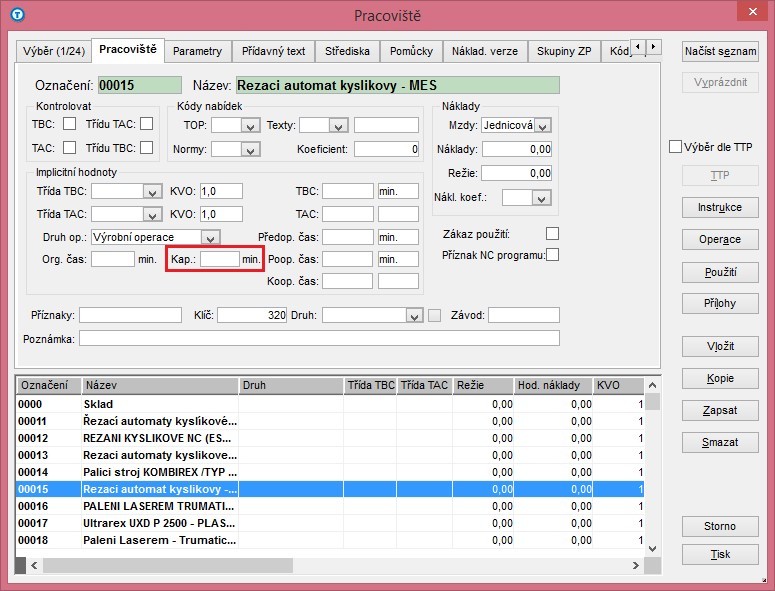775x591 pixels.
Task: Expand the Třída TBC dropdown
Action: 152,191
